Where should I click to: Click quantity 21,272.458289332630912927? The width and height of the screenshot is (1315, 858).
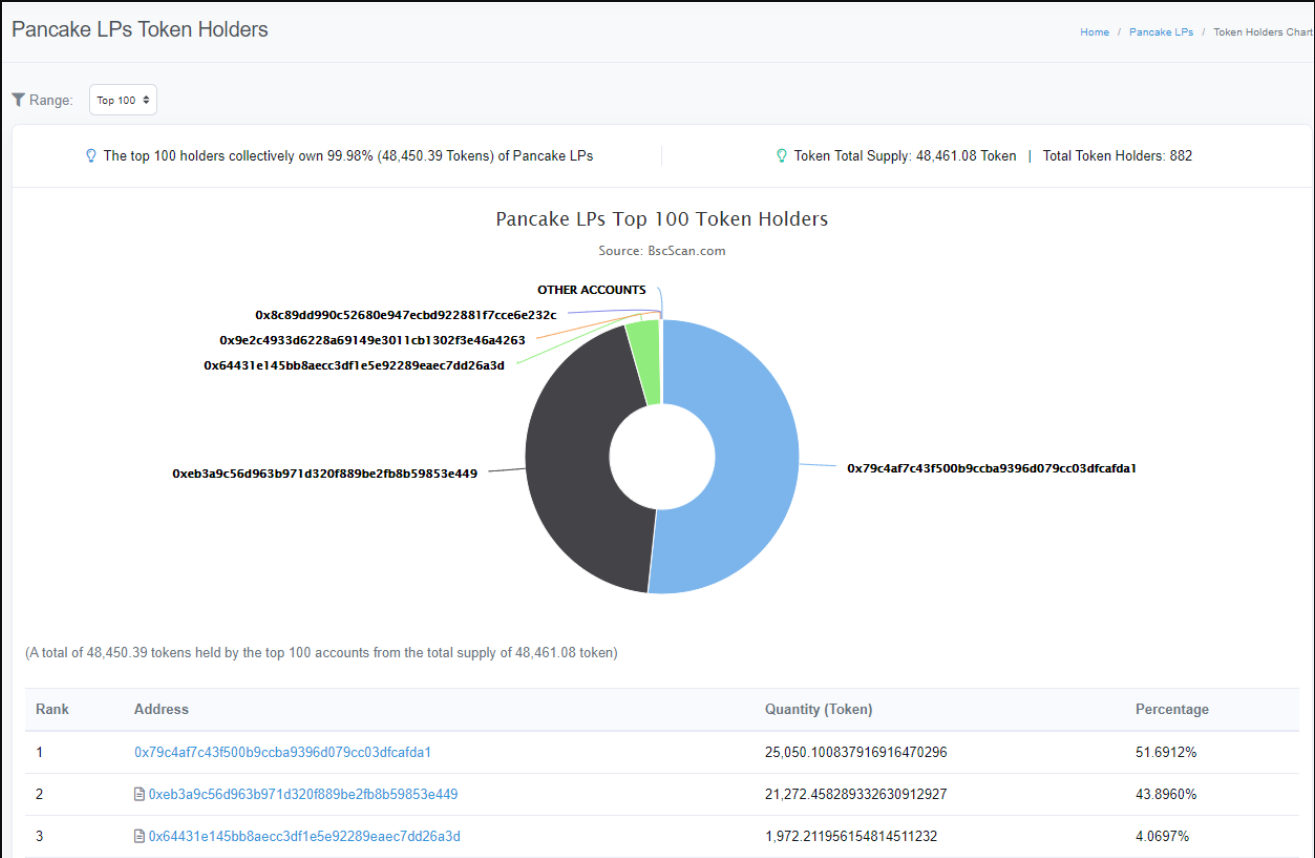click(856, 794)
